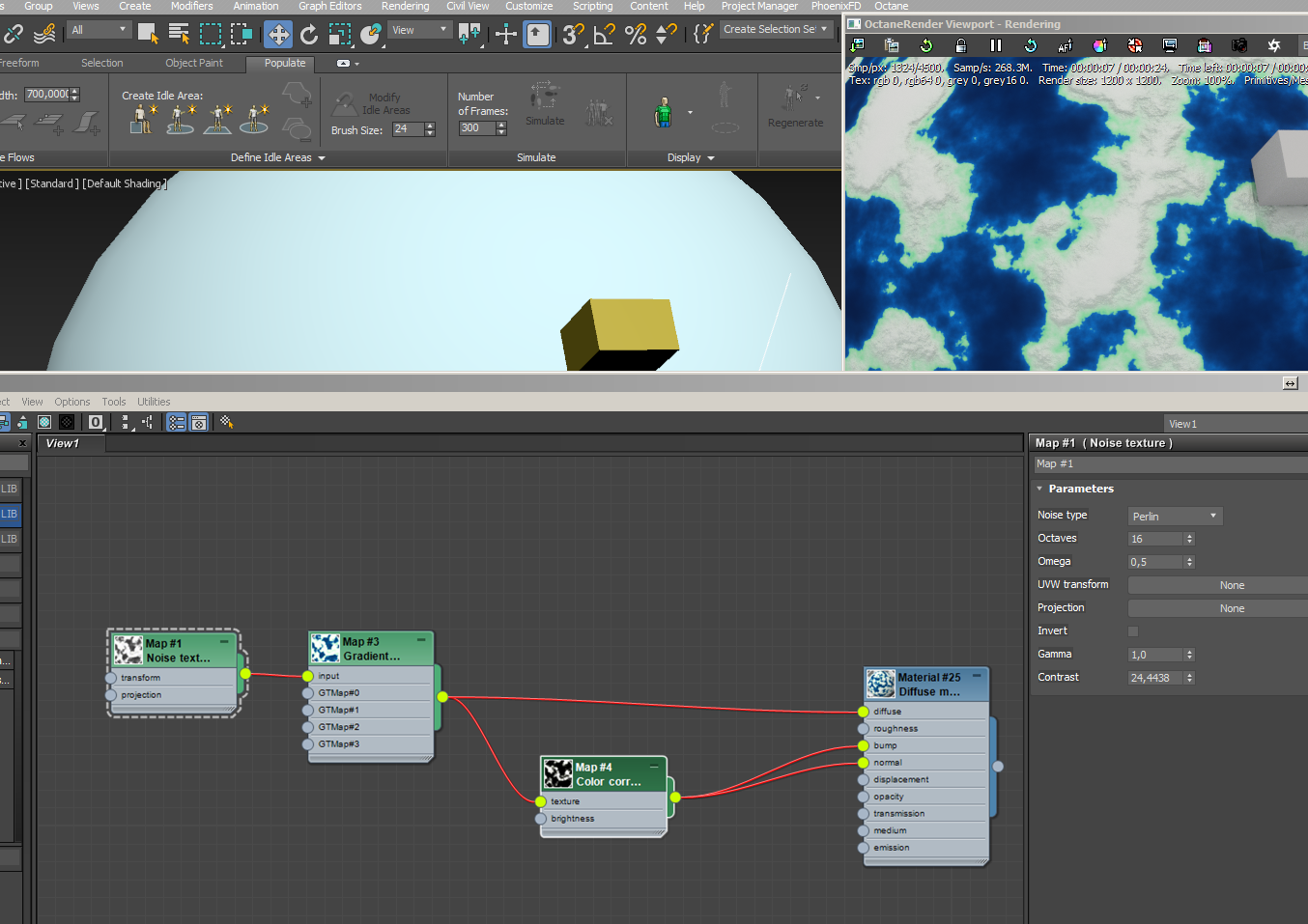This screenshot has height=924, width=1308.
Task: Click the Octaves value field
Action: click(1155, 539)
